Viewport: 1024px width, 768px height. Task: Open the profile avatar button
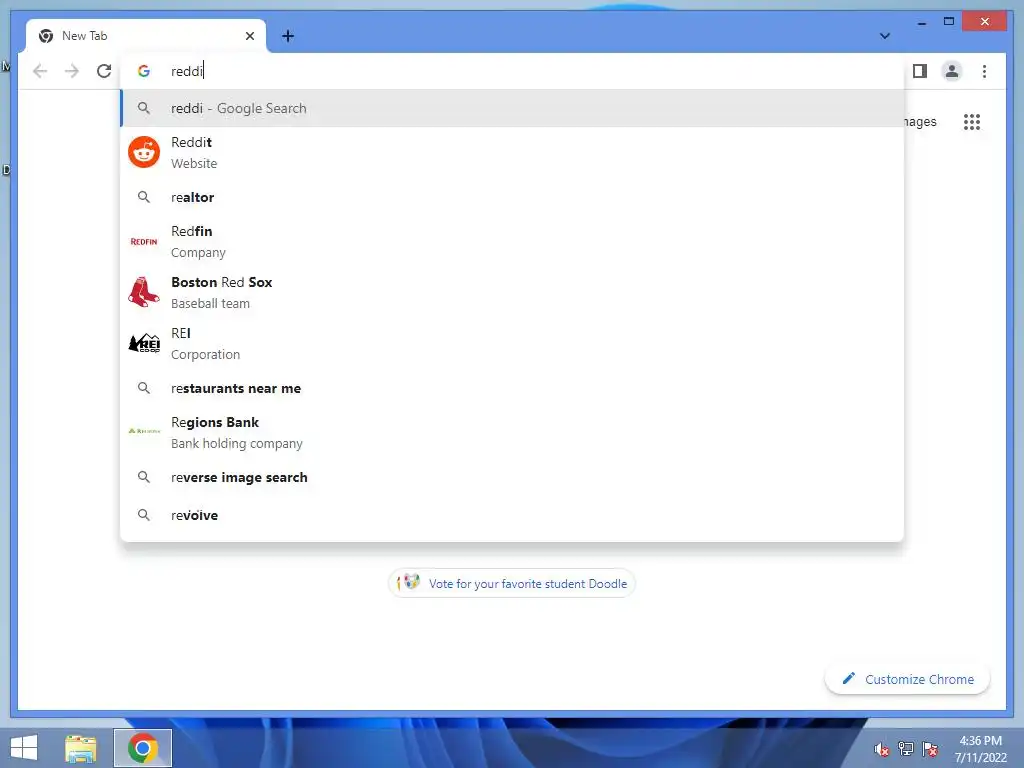point(952,71)
